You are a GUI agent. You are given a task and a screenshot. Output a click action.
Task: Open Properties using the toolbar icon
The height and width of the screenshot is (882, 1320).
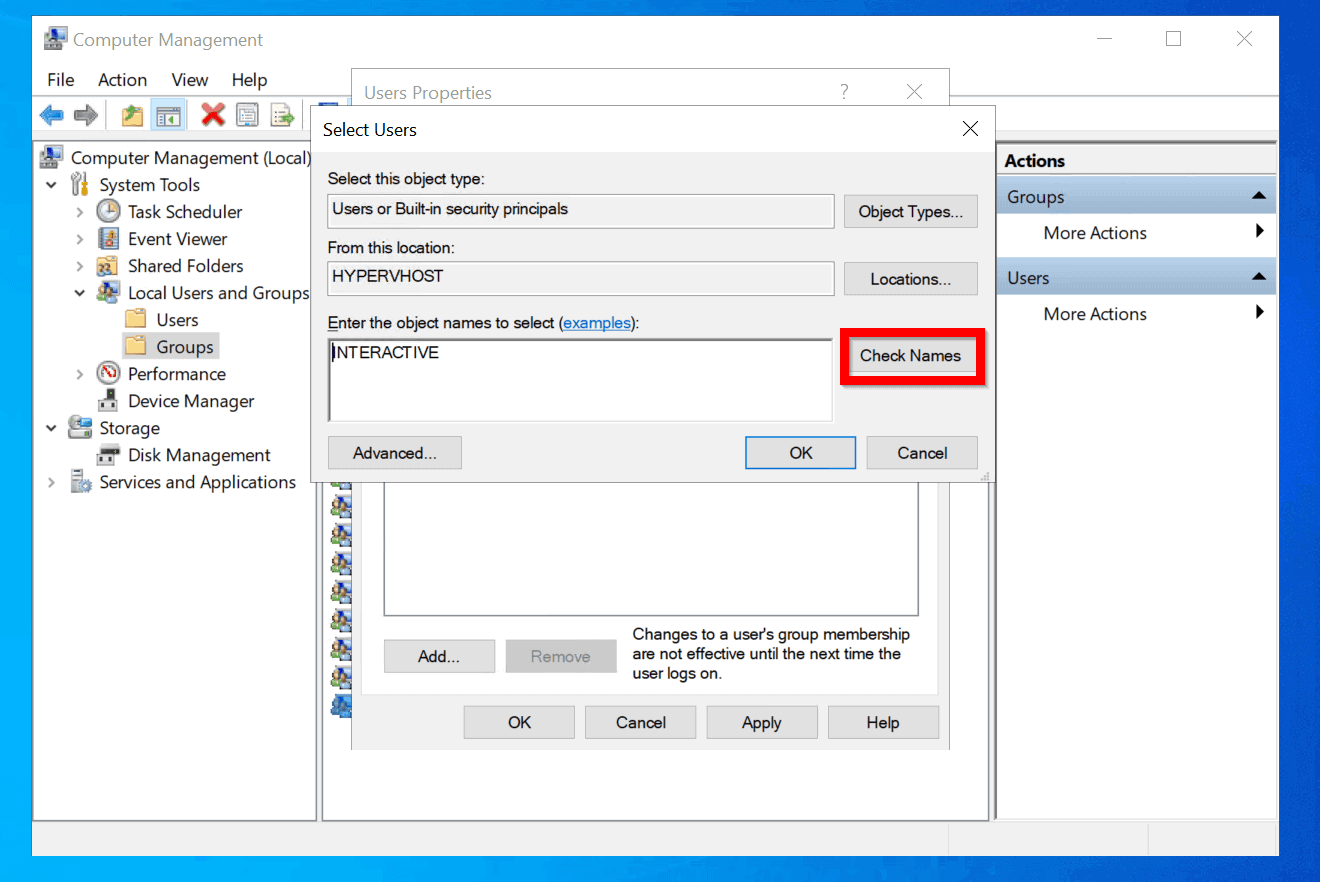pos(247,114)
